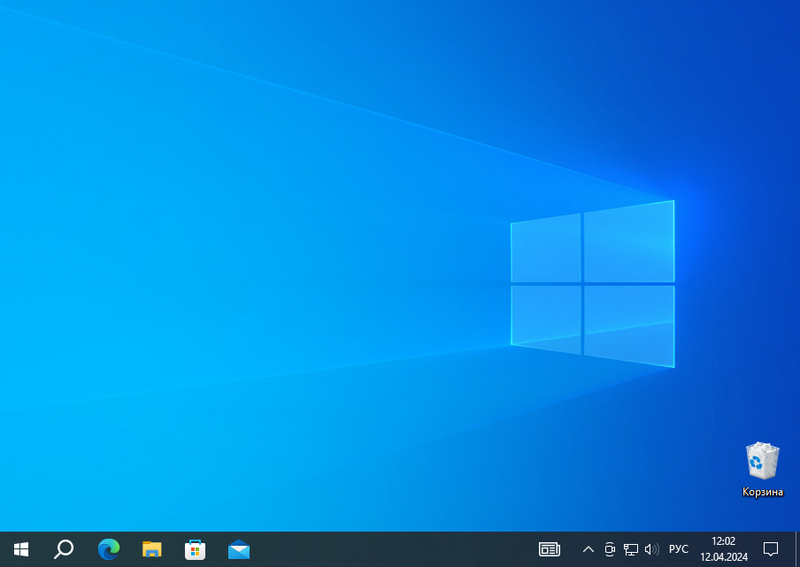Open the Windows Start menu
800x567 pixels.
(21, 549)
